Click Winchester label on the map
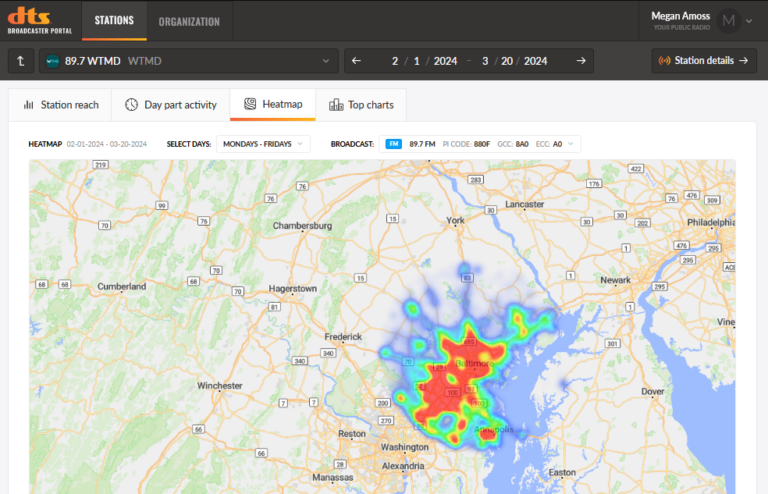The image size is (768, 494). (219, 386)
